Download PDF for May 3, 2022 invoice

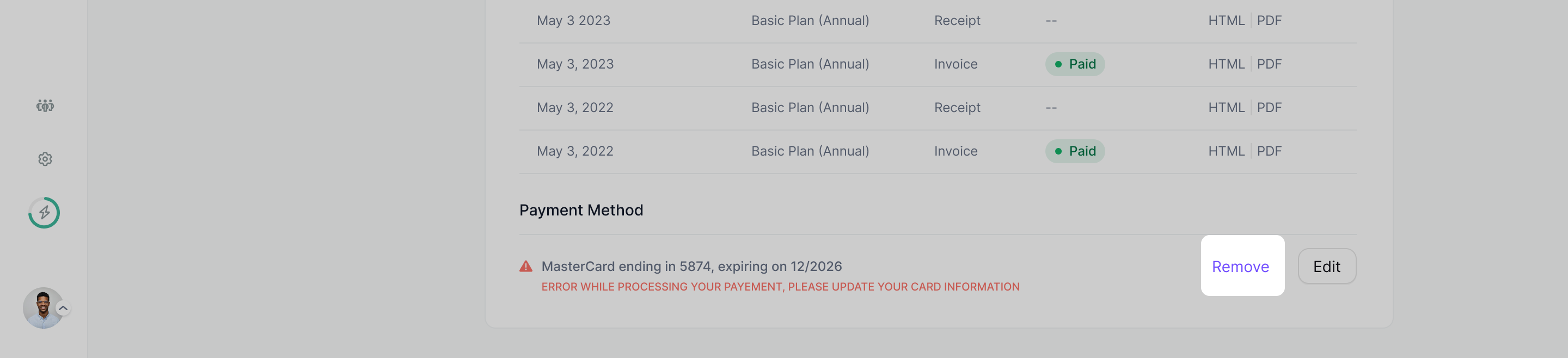pyautogui.click(x=1269, y=151)
